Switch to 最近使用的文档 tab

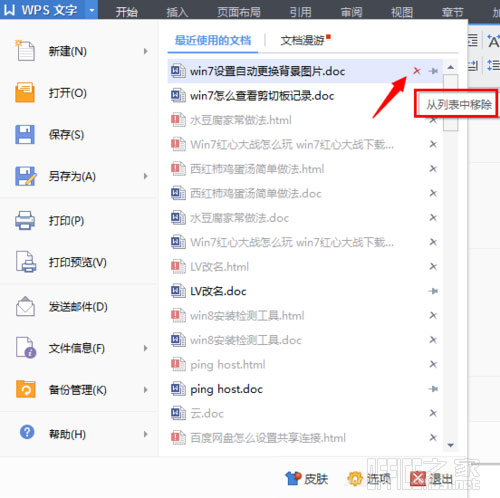pyautogui.click(x=213, y=40)
